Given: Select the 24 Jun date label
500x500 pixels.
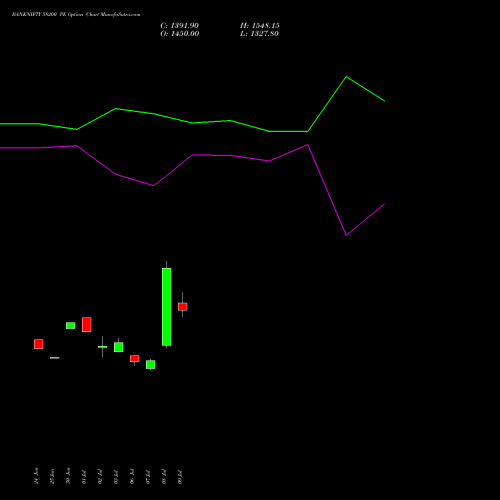Looking at the screenshot, I should click(36, 476).
